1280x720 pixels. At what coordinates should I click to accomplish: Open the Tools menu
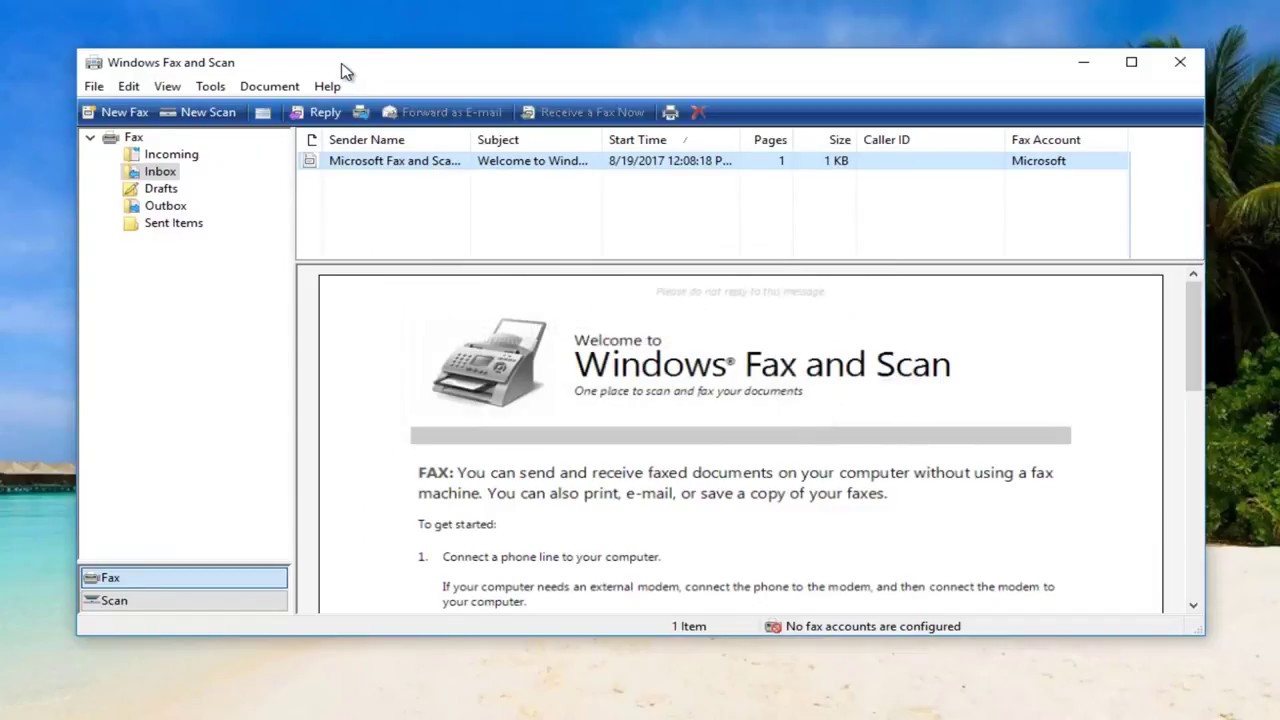210,86
